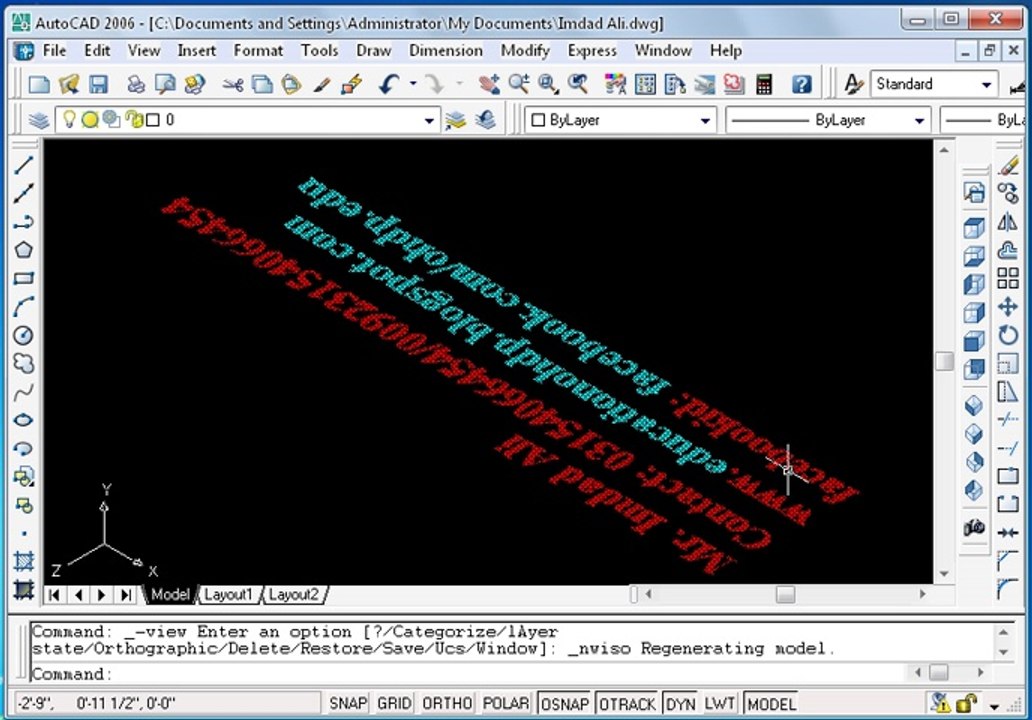Toggle DYN dynamic input
Screen dimensions: 1032x720
pyautogui.click(x=681, y=704)
